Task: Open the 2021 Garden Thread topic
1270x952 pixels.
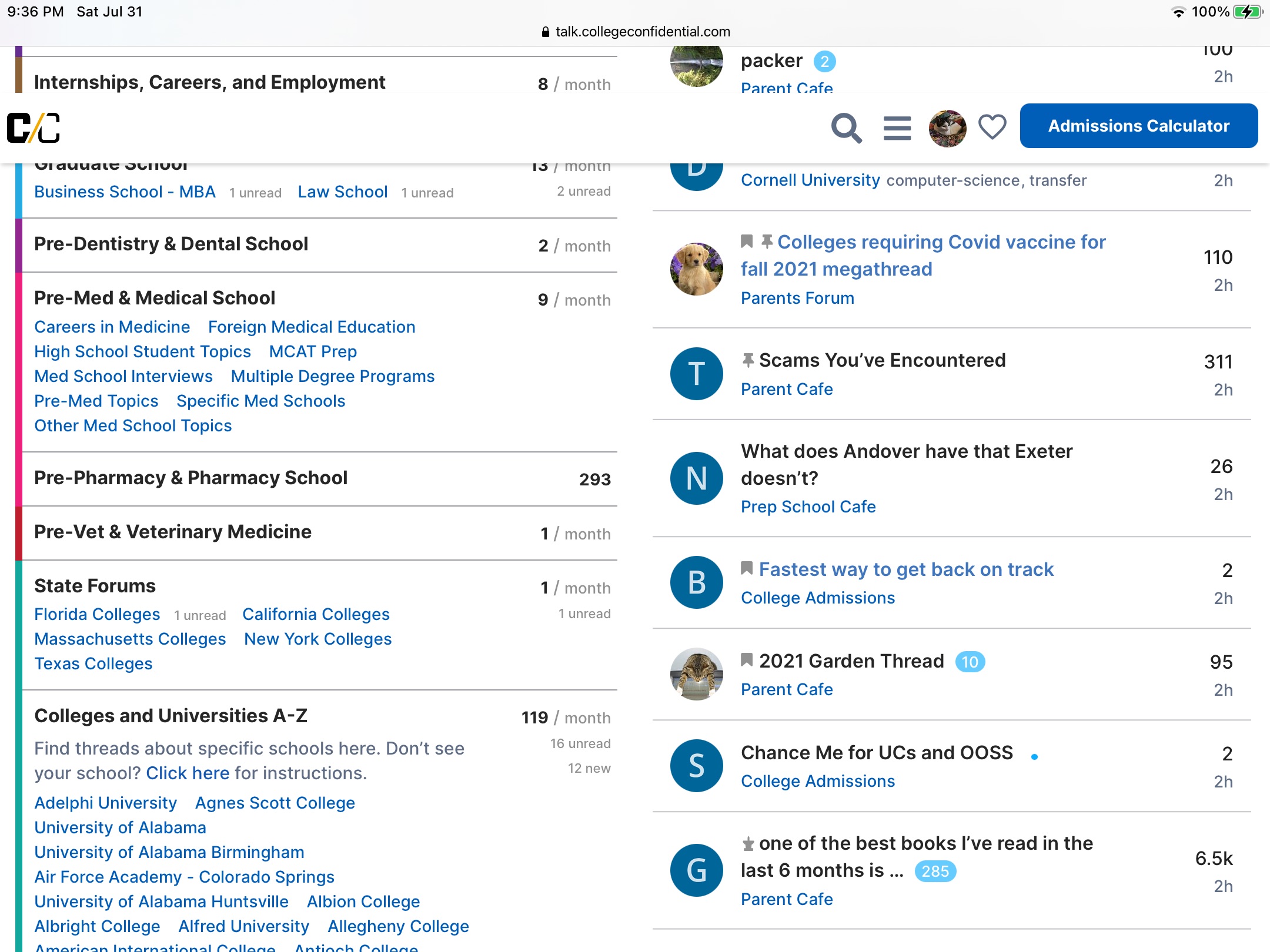Action: (x=851, y=661)
